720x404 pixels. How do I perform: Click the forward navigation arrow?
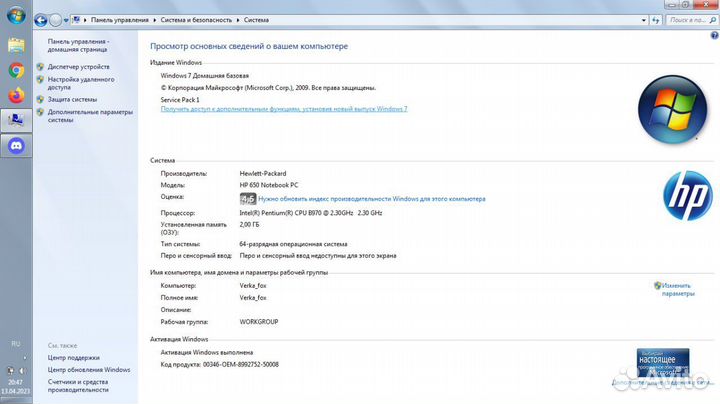coord(56,20)
